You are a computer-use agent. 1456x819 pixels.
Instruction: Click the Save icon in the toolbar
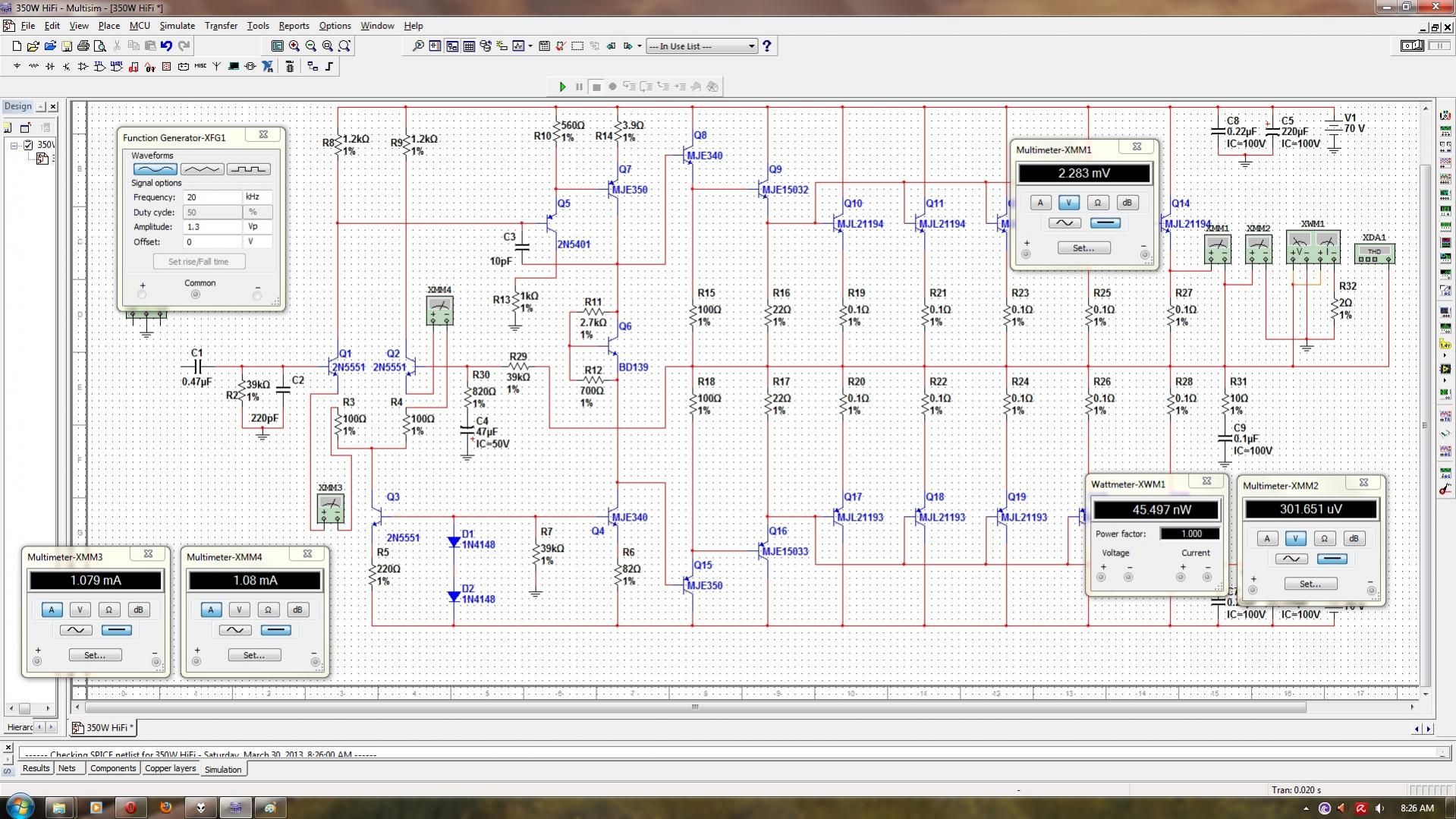[x=67, y=46]
